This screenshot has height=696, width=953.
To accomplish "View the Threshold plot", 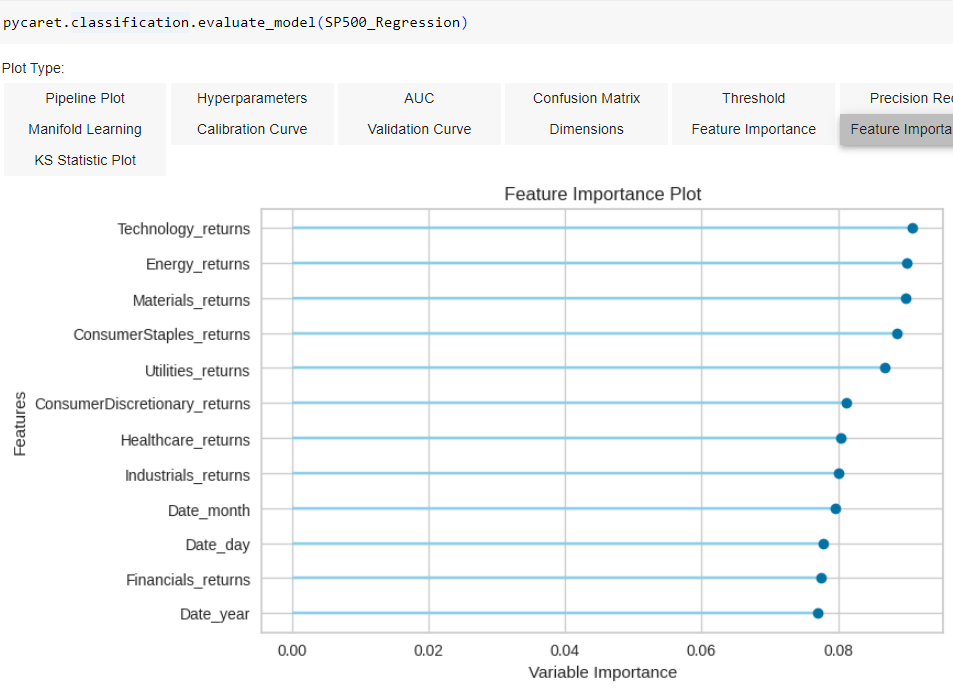I will [753, 98].
